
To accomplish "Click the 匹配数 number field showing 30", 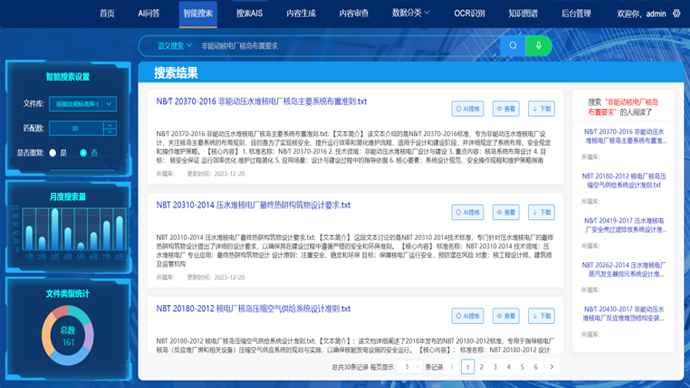I will tap(76, 128).
